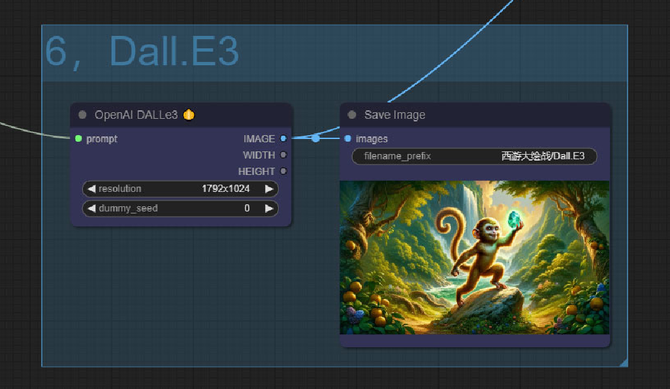Viewport: 670px width, 389px height.
Task: Increase dummy_seed with right arrow
Action: 269,208
